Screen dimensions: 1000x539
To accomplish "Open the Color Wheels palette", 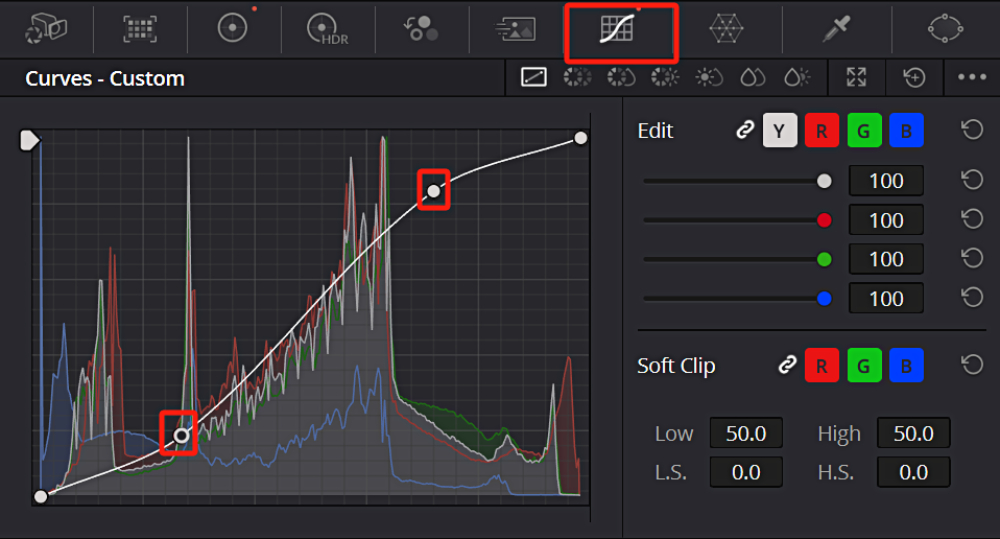I will tap(232, 29).
